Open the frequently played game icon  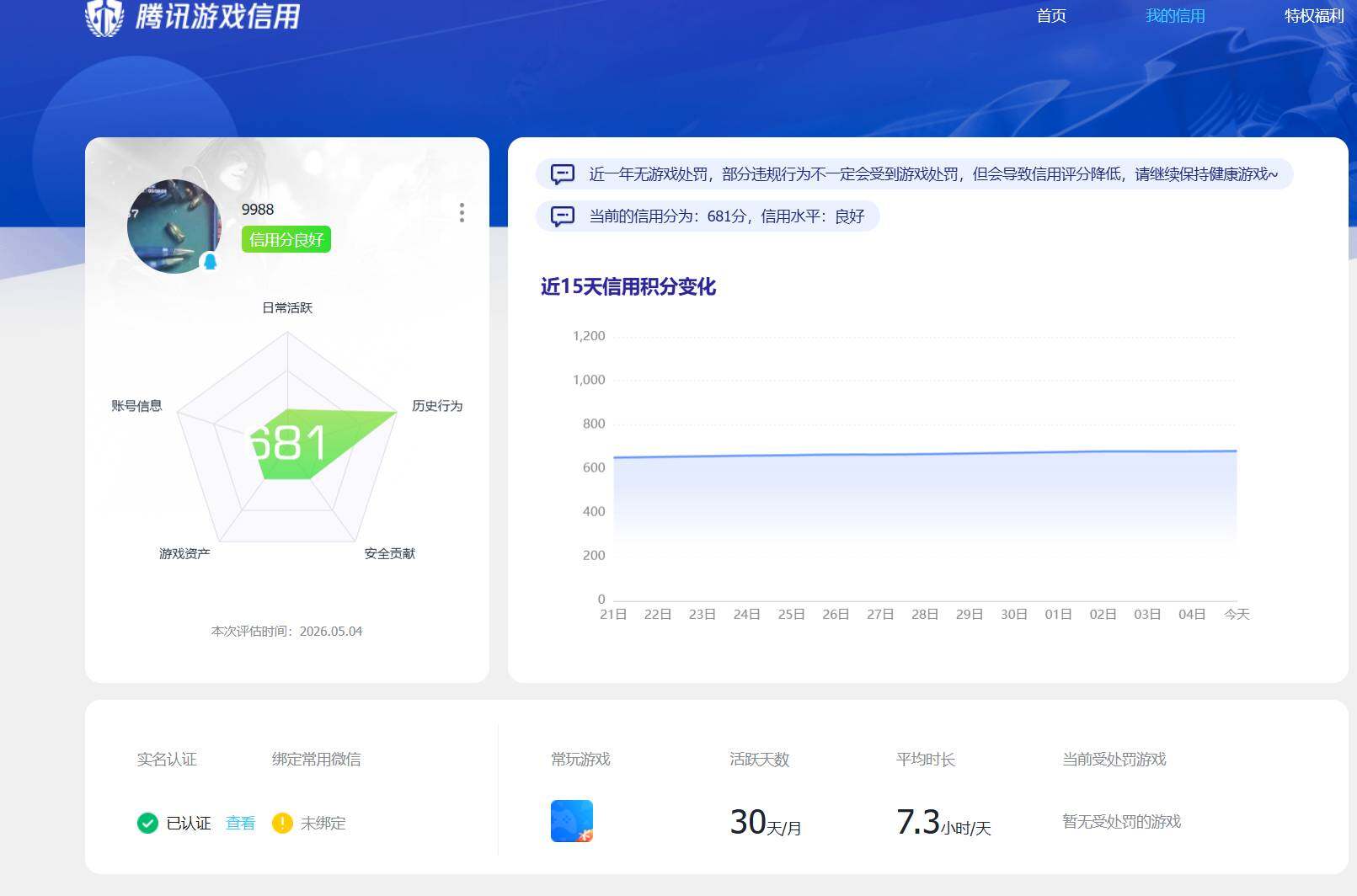(572, 821)
